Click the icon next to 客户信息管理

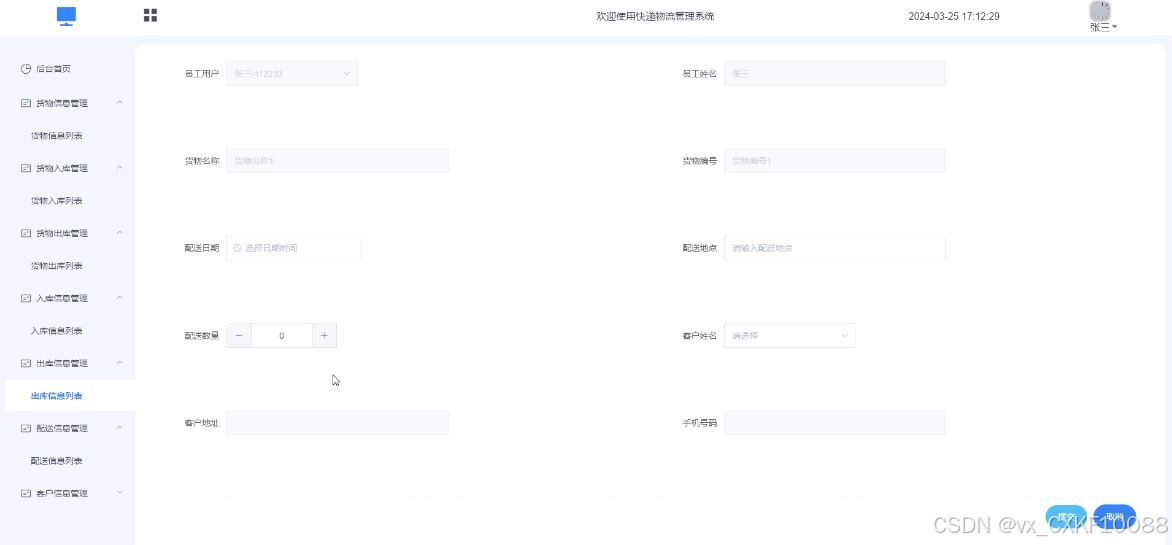[x=25, y=493]
